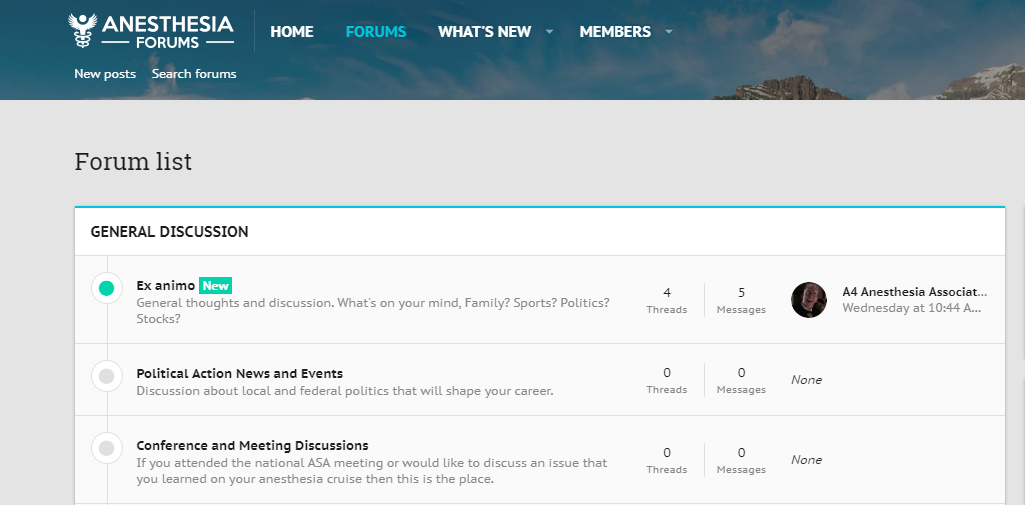Image resolution: width=1025 pixels, height=505 pixels.
Task: Click the New posts link
Action: click(105, 74)
